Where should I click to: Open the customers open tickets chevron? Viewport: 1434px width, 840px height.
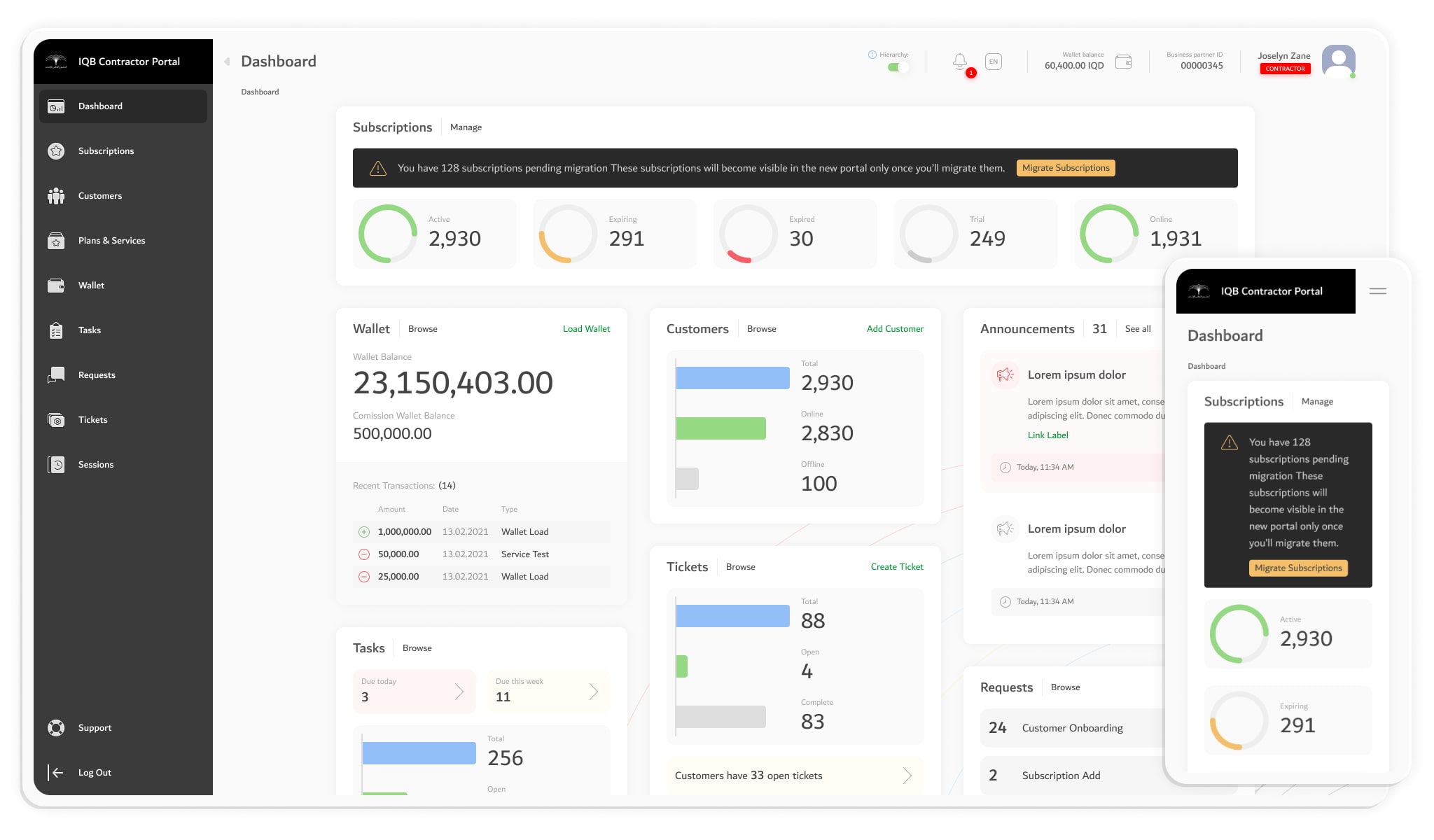tap(907, 776)
